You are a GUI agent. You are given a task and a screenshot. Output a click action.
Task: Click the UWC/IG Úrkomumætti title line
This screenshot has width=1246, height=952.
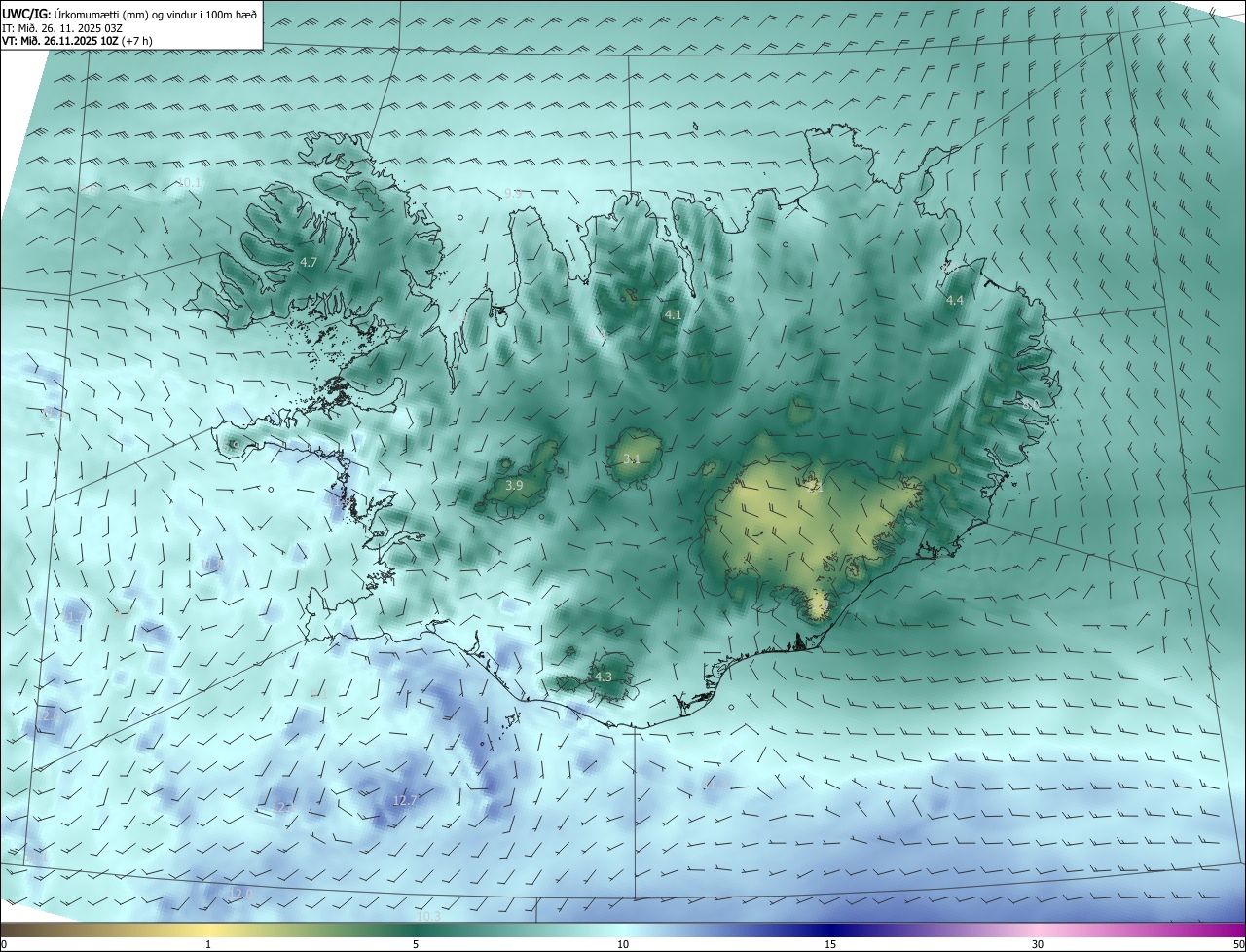[x=129, y=14]
